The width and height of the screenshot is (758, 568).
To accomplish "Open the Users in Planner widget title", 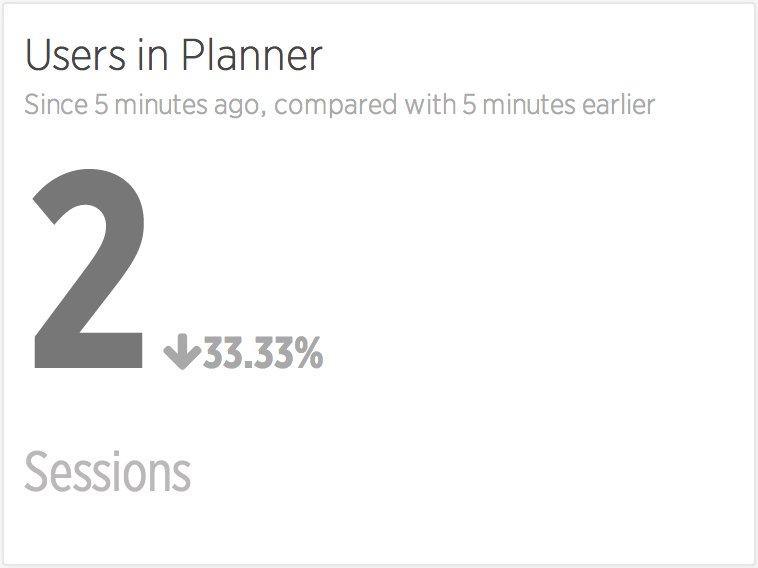I will coord(174,55).
